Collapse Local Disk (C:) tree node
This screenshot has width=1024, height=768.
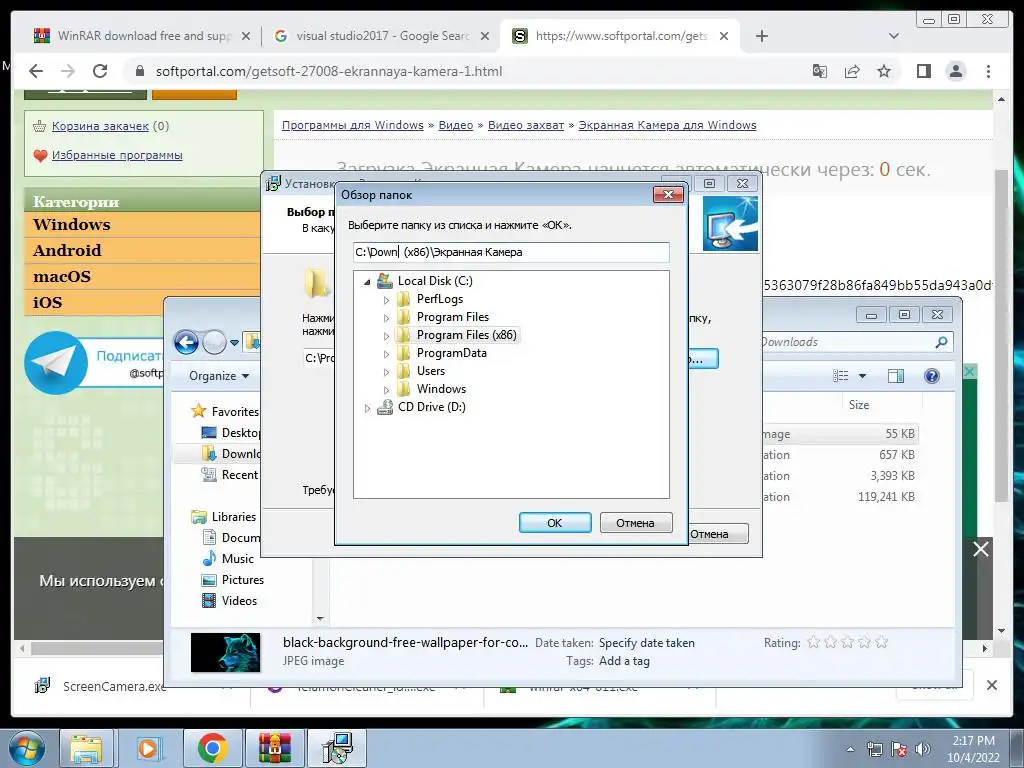point(367,281)
